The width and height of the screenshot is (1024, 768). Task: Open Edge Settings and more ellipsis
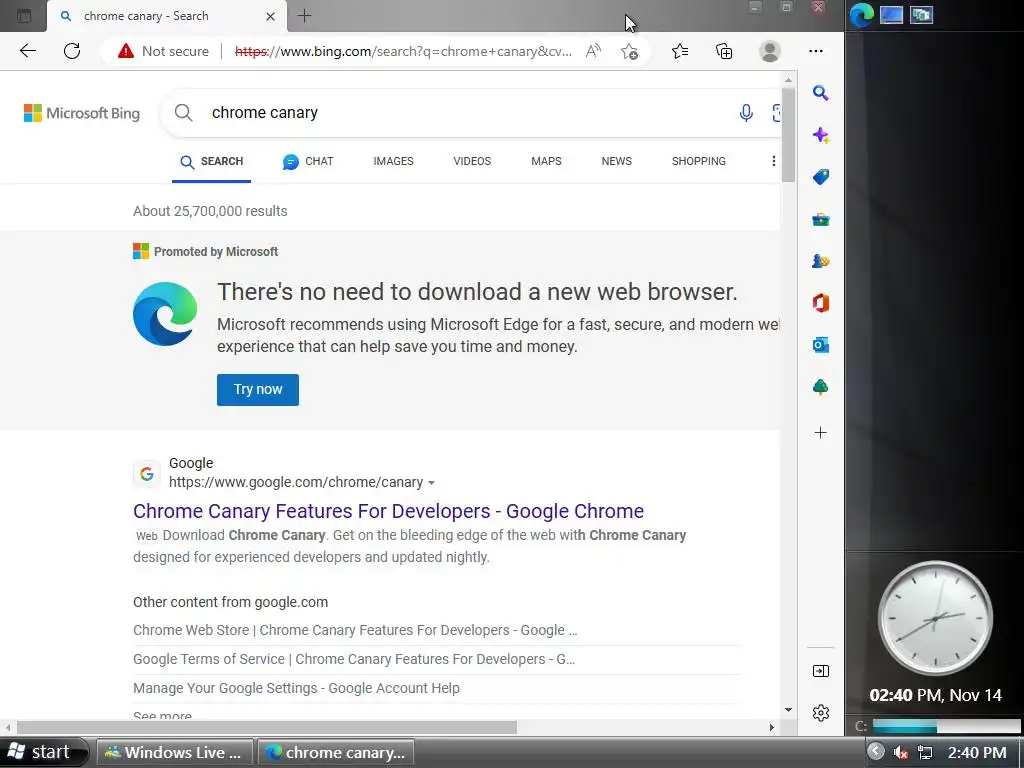pyautogui.click(x=816, y=51)
